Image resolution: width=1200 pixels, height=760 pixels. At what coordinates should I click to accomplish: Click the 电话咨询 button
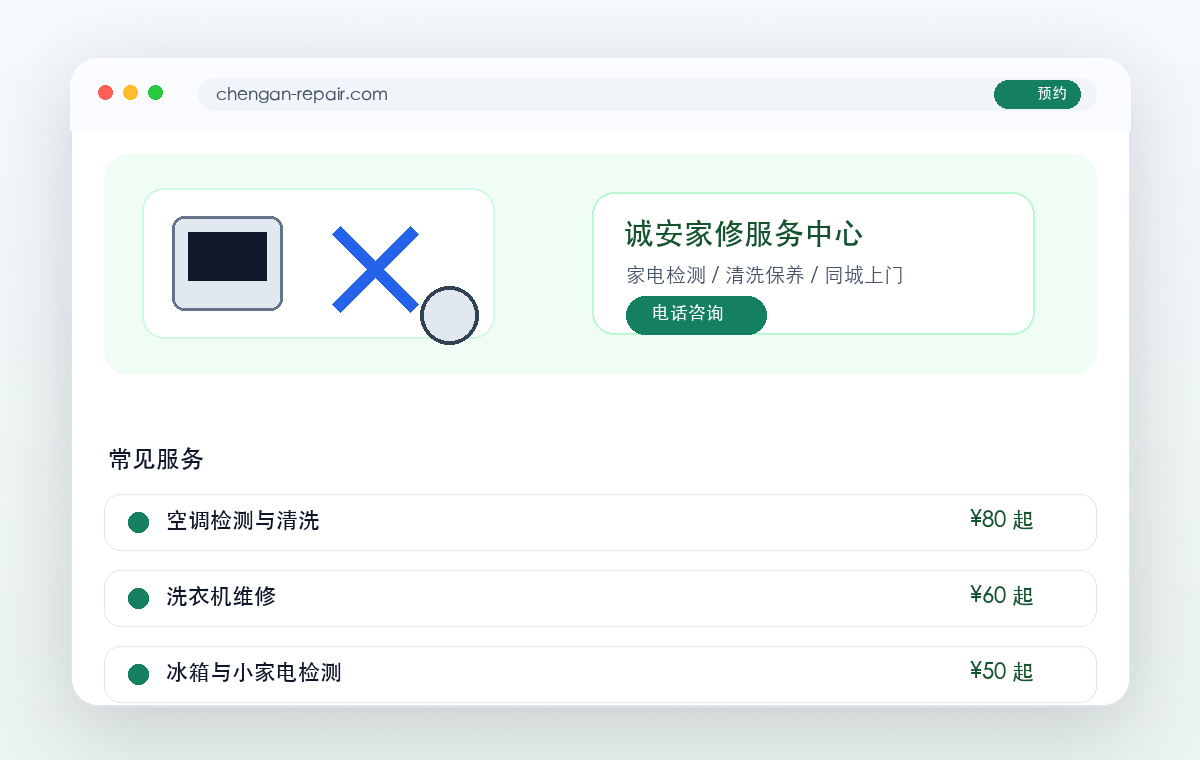click(x=696, y=315)
